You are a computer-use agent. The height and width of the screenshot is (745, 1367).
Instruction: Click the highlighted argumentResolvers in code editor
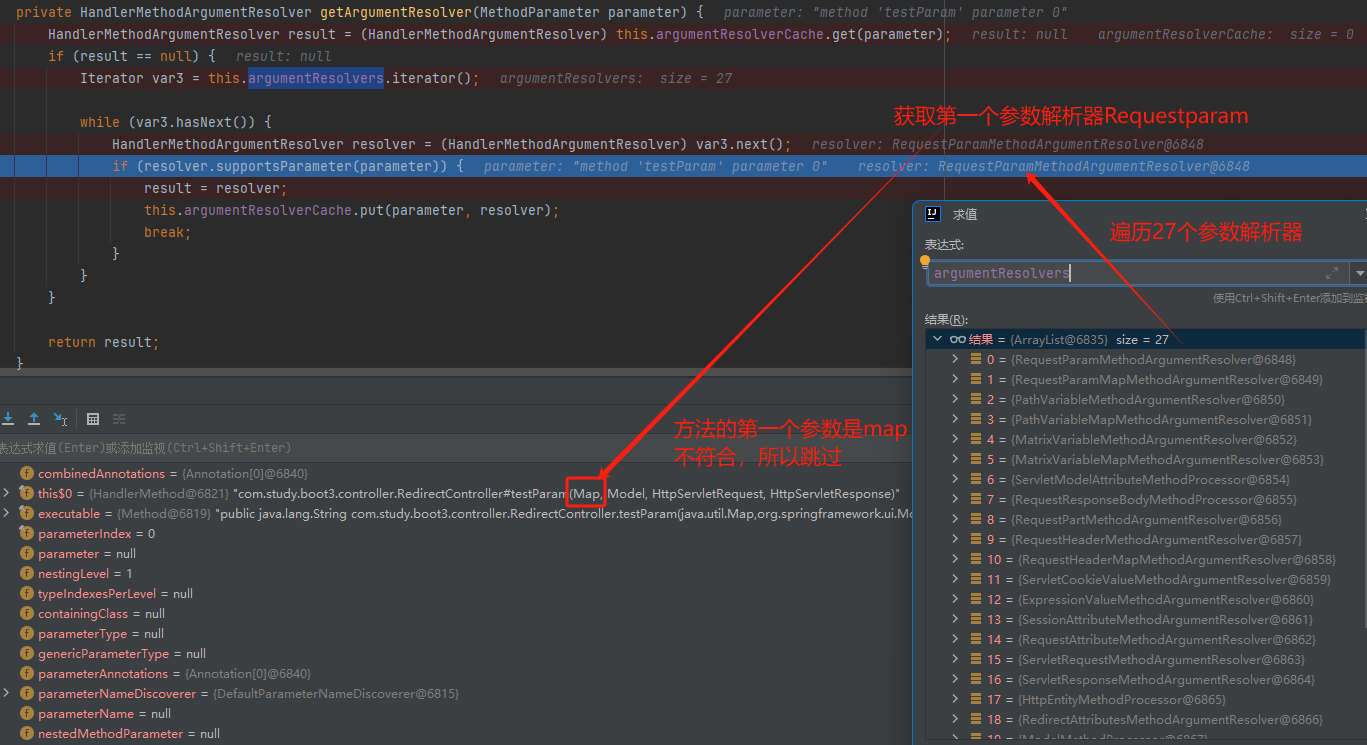click(316, 78)
